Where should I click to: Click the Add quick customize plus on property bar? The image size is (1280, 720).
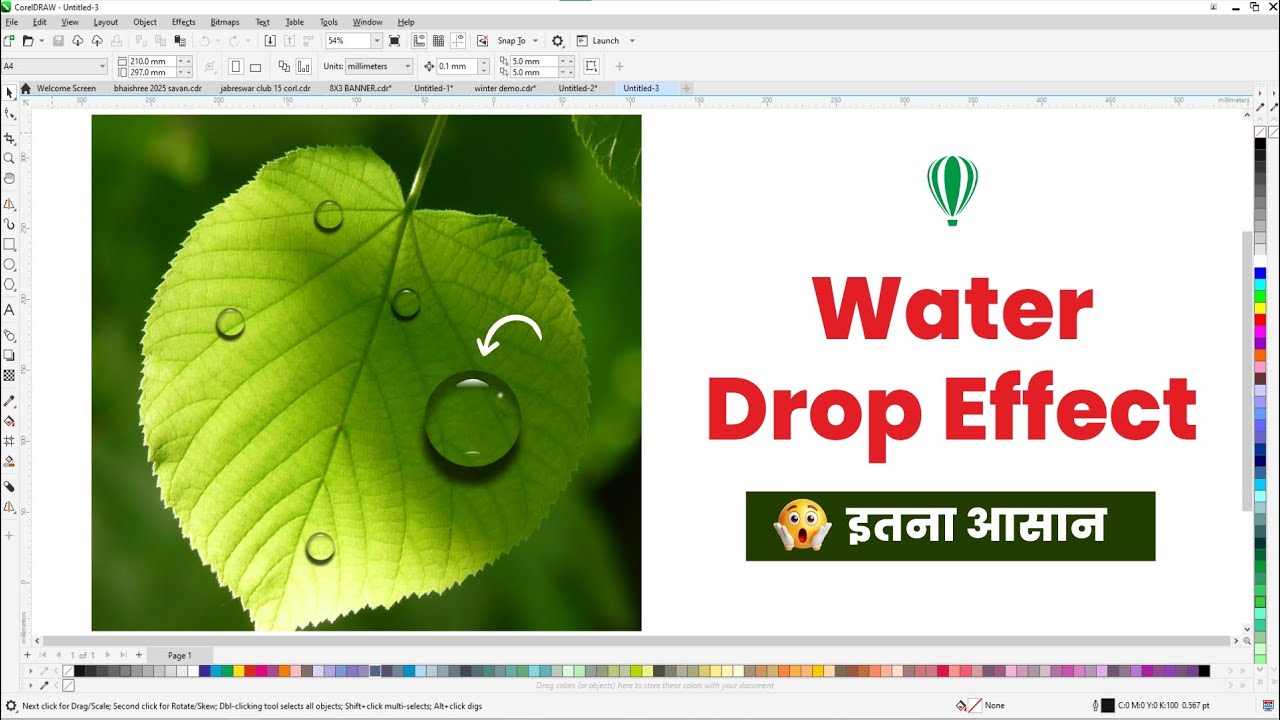click(x=619, y=67)
